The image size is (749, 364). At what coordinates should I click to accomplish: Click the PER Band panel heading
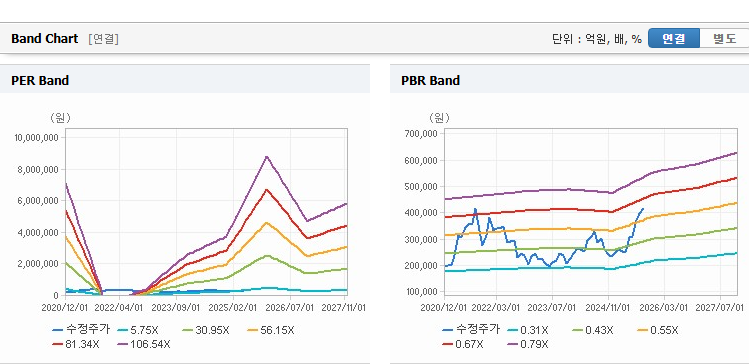(40, 81)
